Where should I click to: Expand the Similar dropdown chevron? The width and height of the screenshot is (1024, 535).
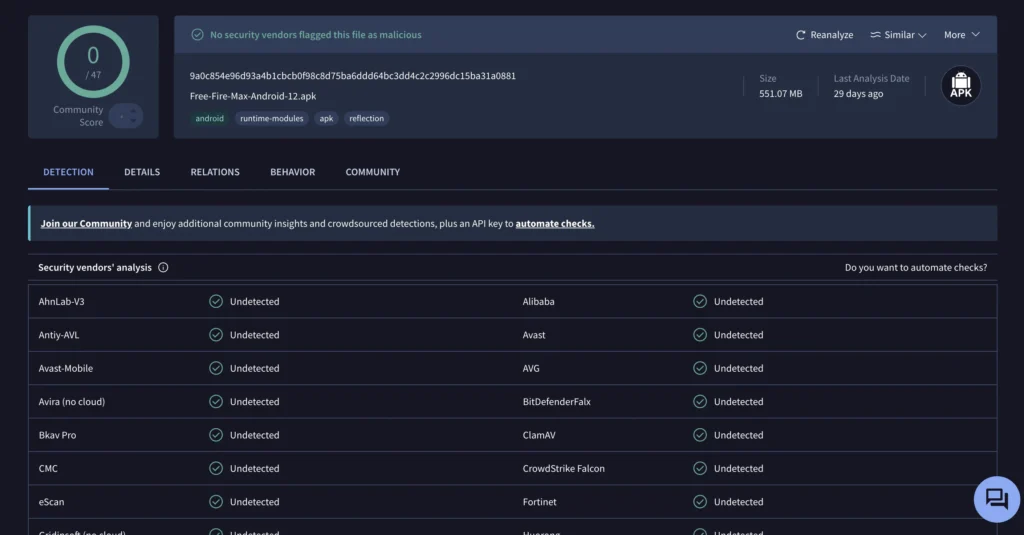(922, 35)
